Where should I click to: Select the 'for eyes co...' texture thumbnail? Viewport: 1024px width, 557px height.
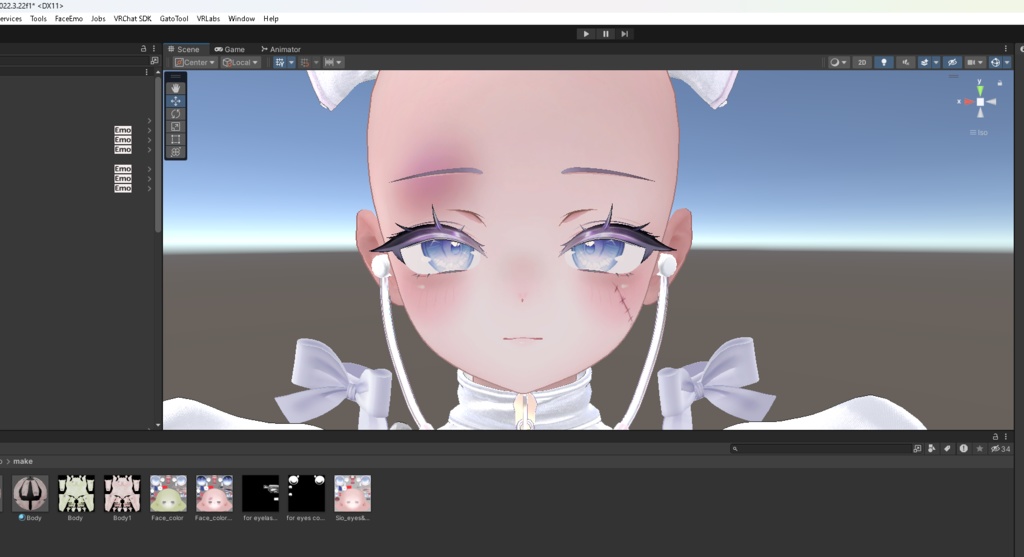306,494
